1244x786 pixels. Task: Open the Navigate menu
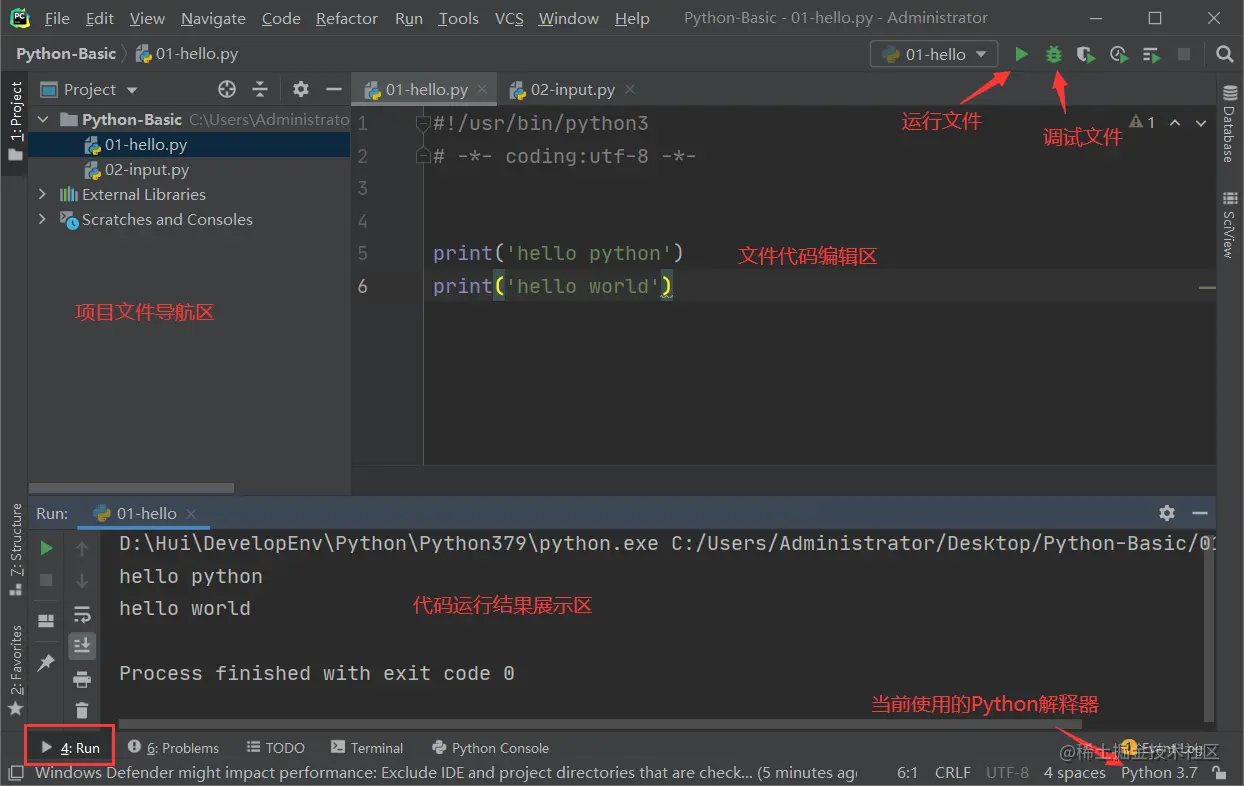213,18
